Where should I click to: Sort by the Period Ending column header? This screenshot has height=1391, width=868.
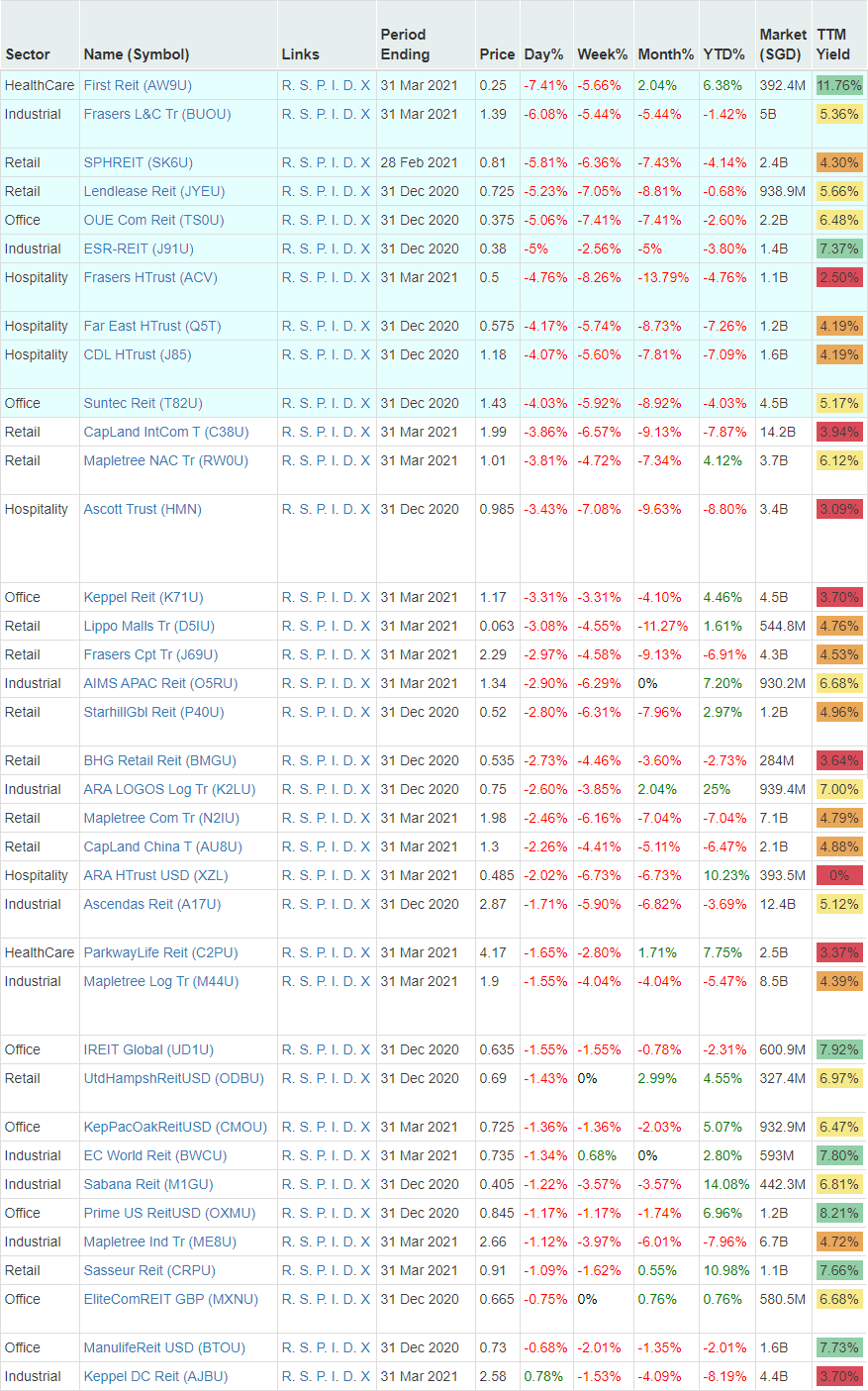pos(406,45)
